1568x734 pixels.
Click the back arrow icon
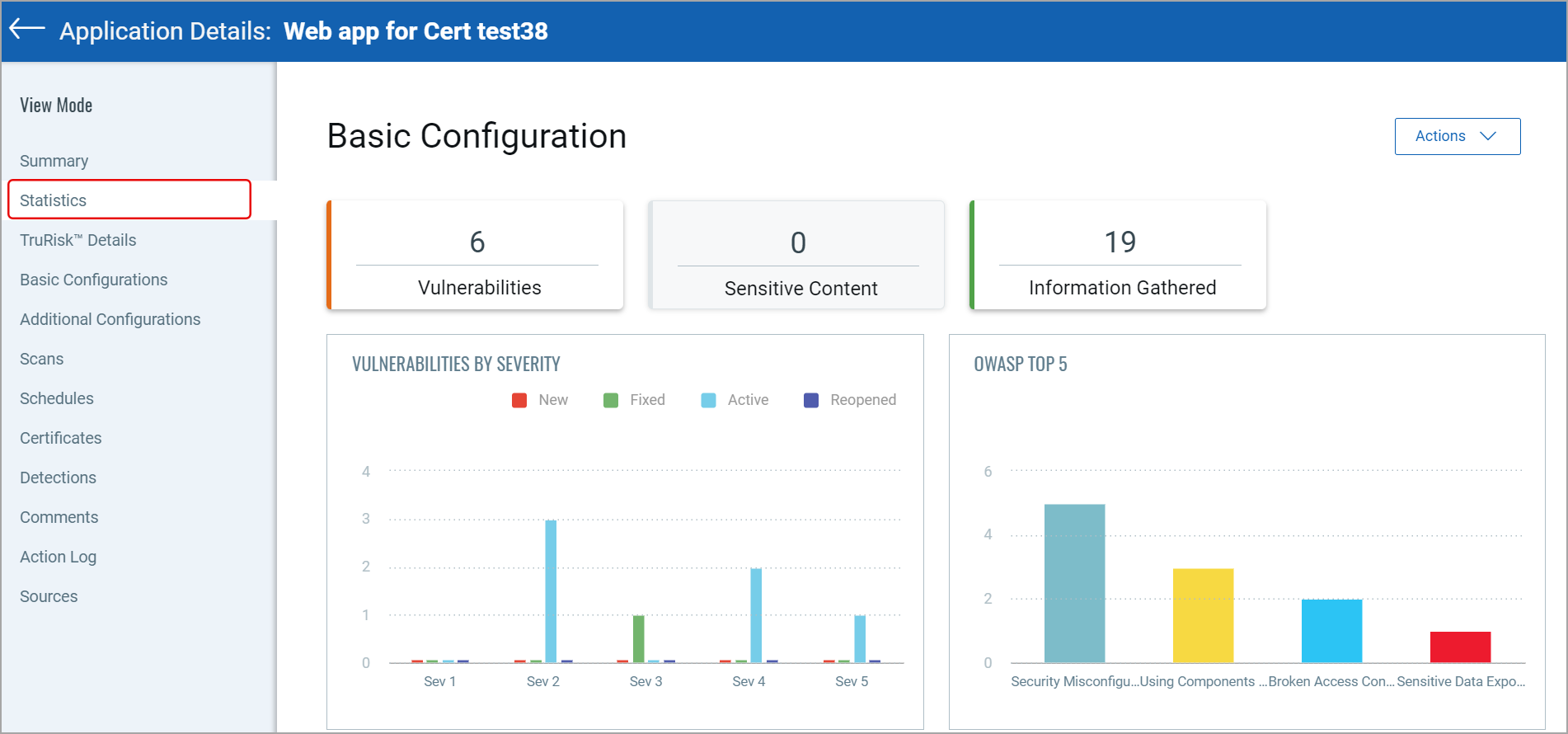pos(27,29)
